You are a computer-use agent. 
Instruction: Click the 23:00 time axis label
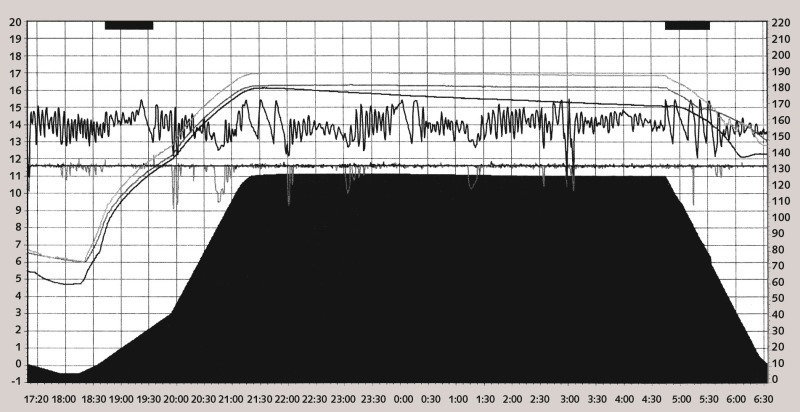(x=341, y=398)
